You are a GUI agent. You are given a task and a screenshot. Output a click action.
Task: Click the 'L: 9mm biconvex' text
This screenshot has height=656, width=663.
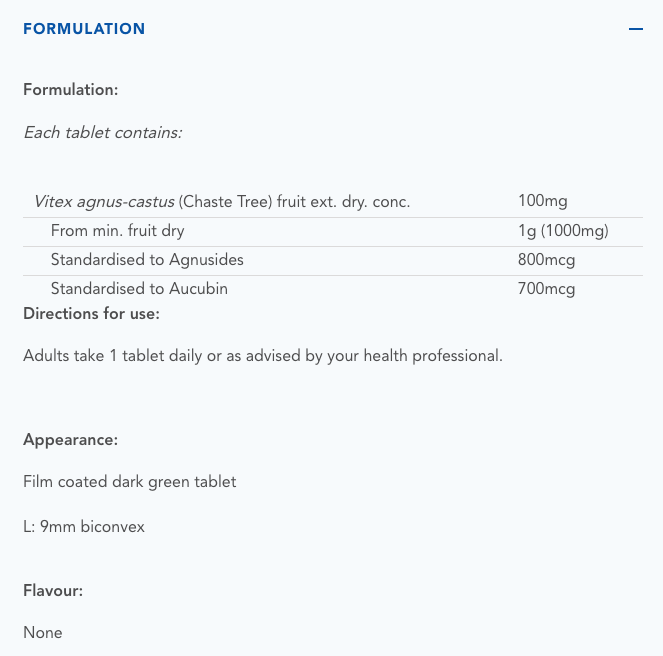tap(84, 526)
